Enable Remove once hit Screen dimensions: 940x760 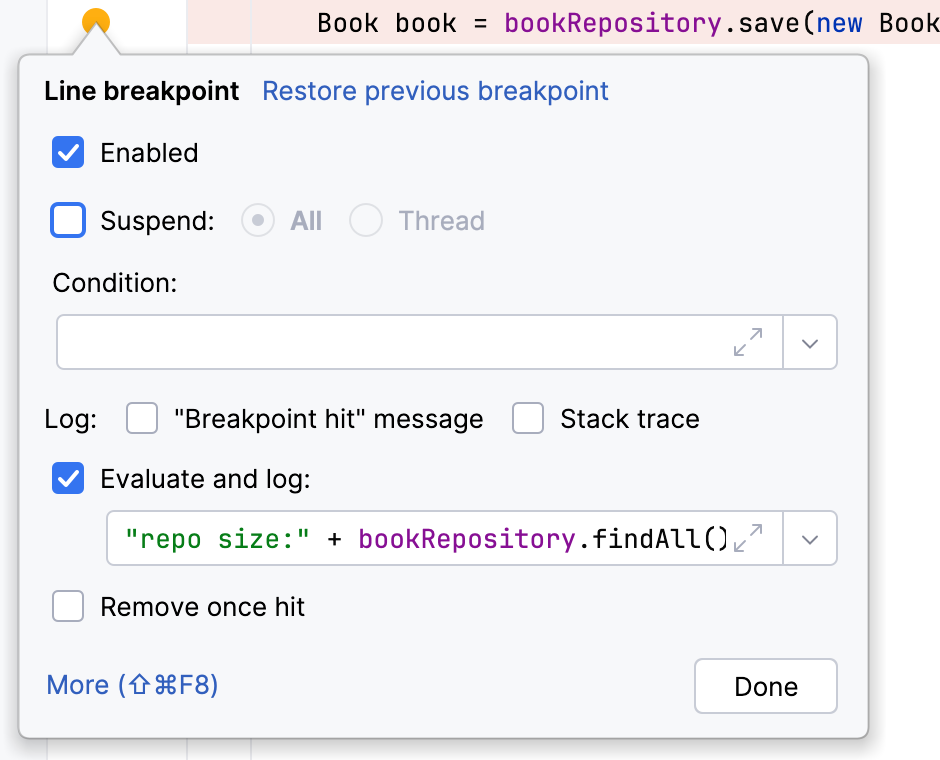tap(67, 606)
